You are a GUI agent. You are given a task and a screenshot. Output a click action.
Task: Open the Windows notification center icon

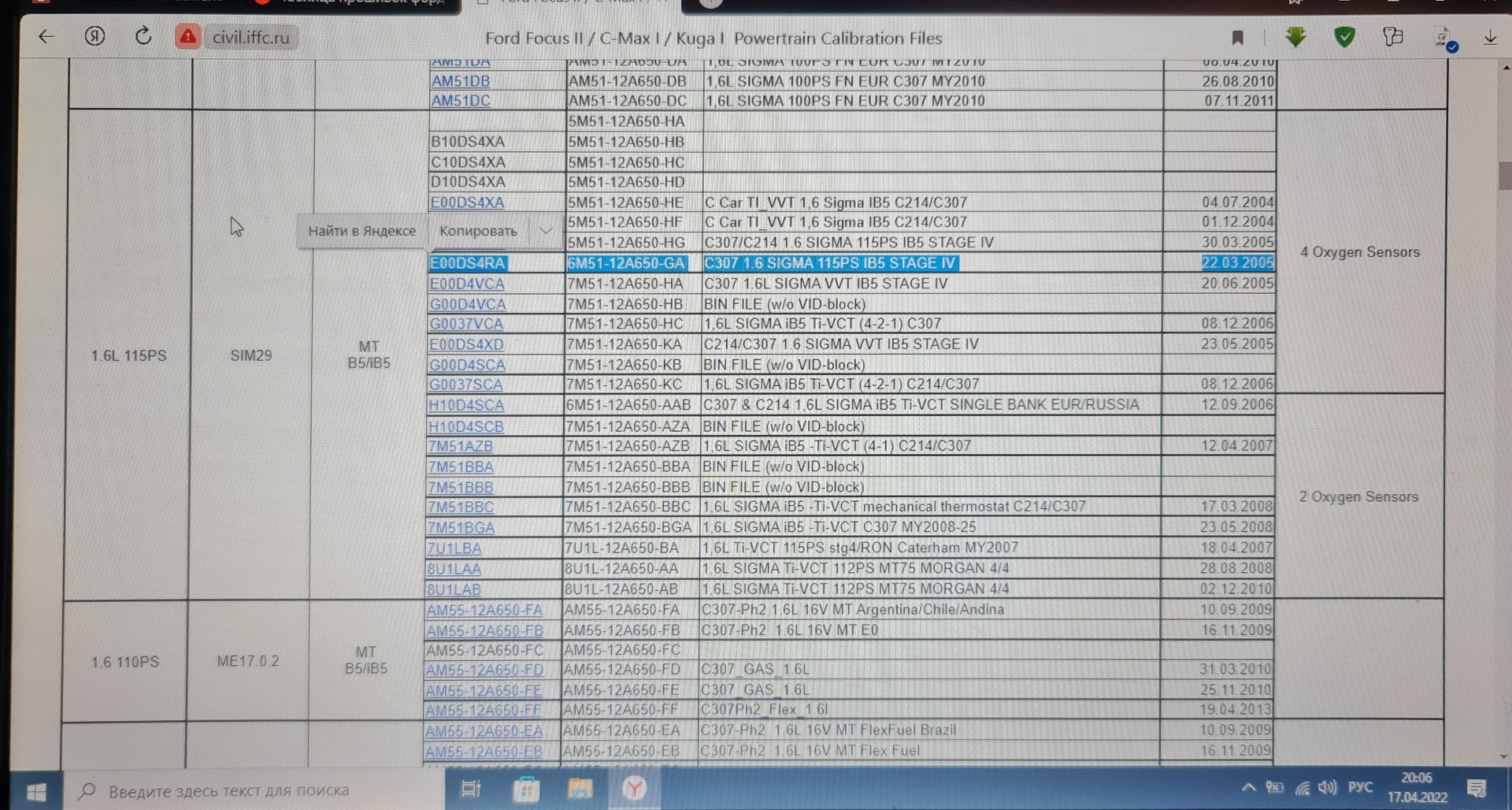tap(1477, 789)
